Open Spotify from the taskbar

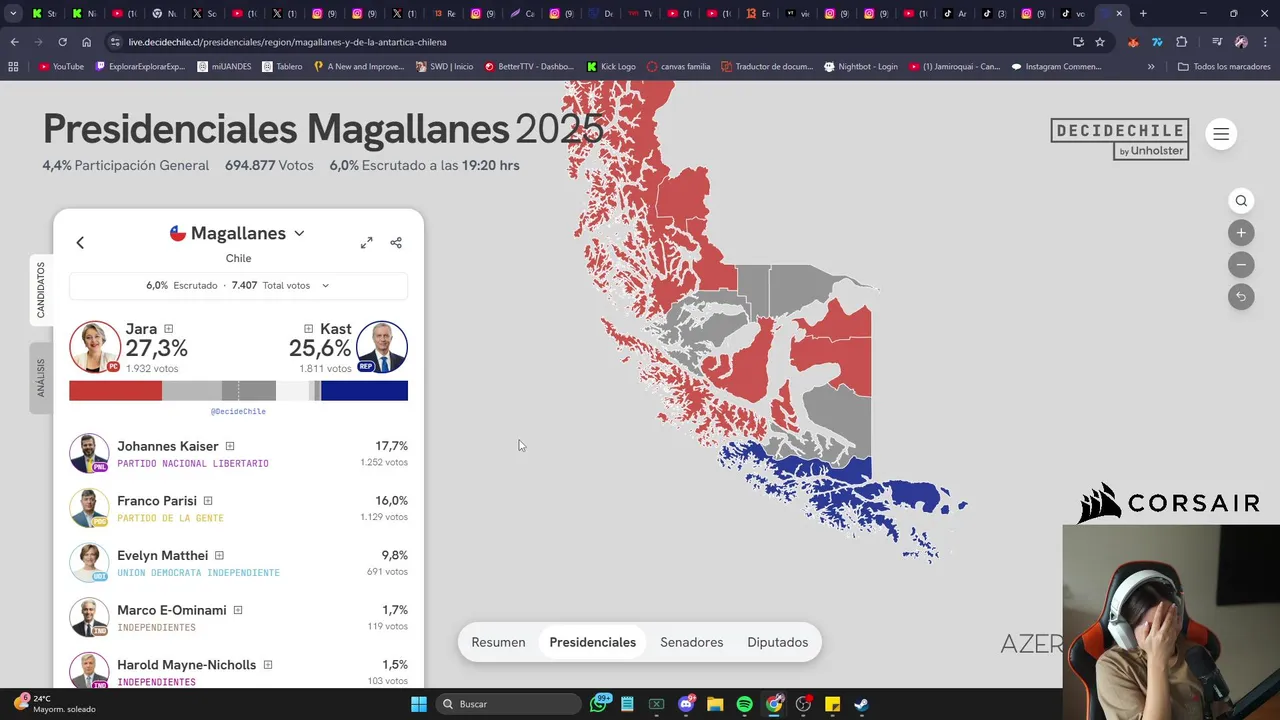pos(745,704)
